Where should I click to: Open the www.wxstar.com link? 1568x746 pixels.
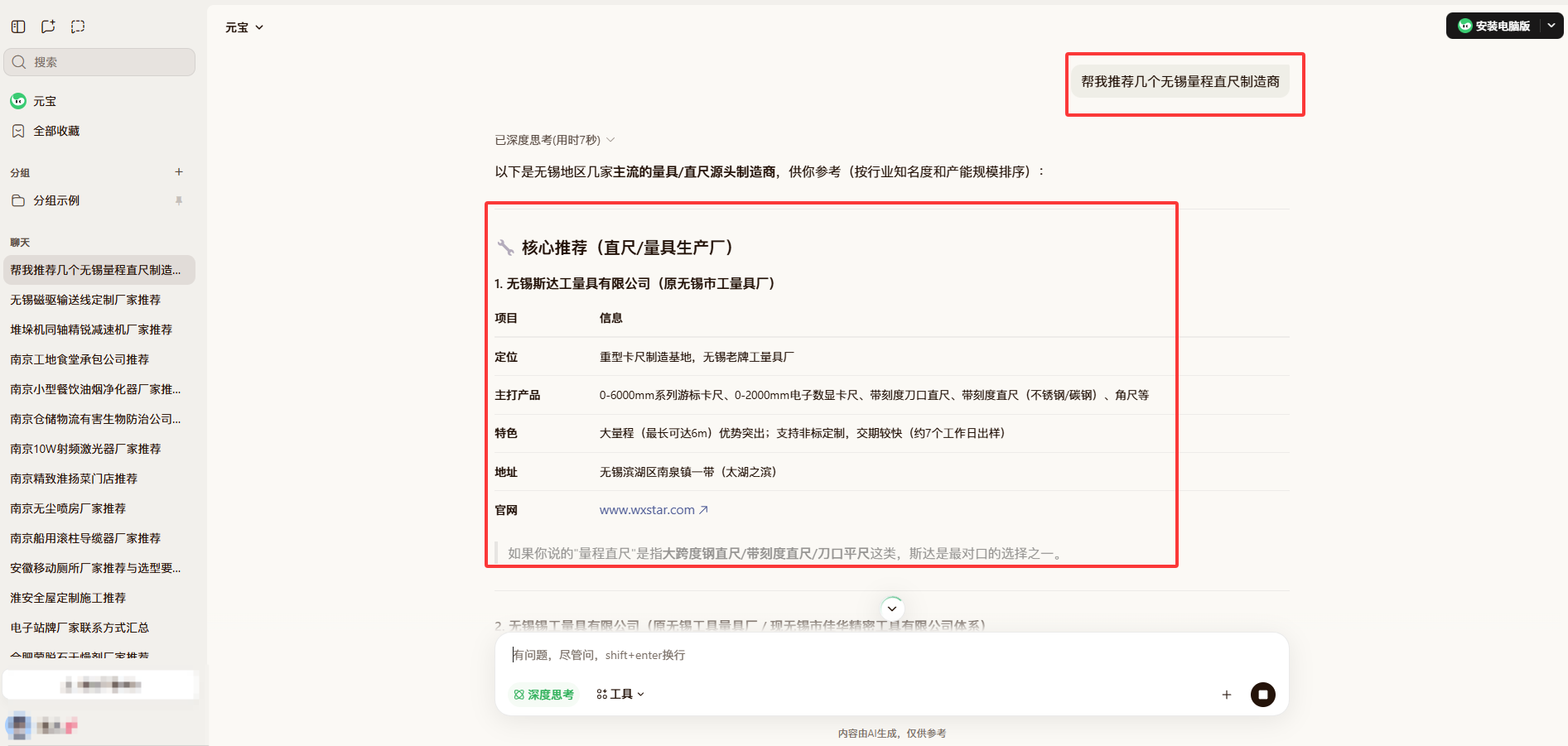(x=654, y=510)
